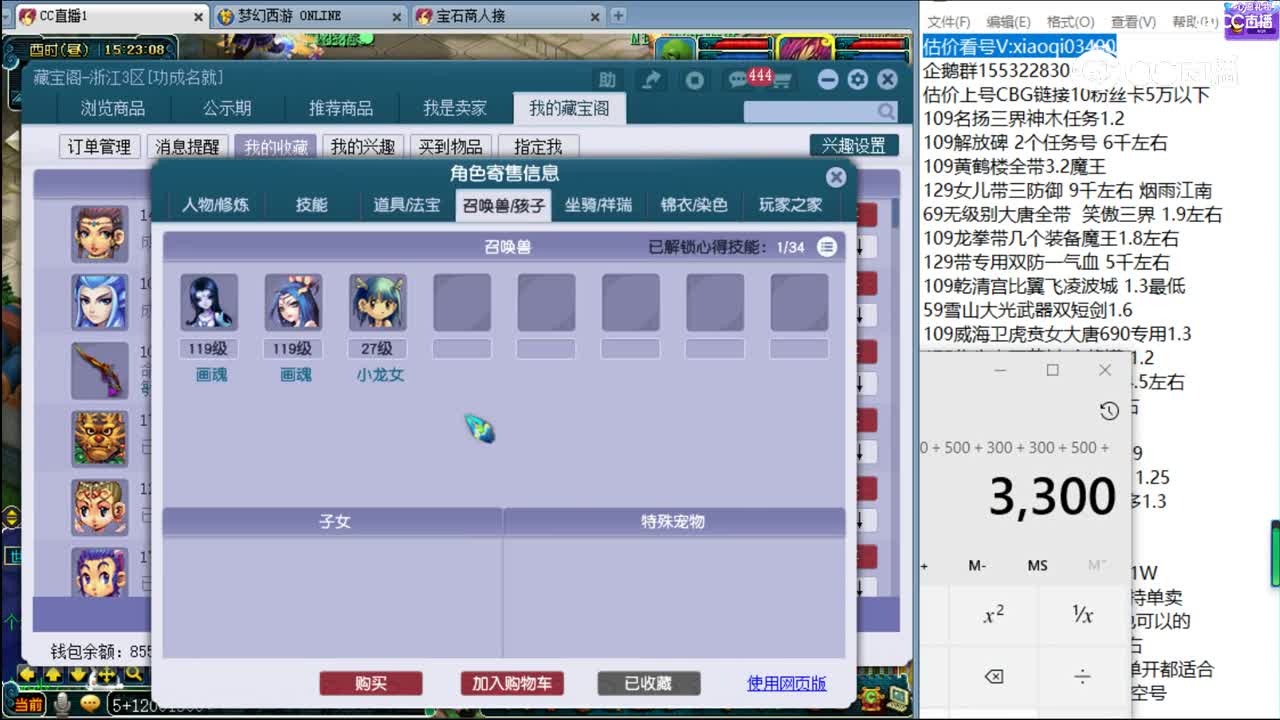Image resolution: width=1280 pixels, height=720 pixels.
Task: Select the 小龙女 pet thumbnail
Action: click(x=376, y=302)
